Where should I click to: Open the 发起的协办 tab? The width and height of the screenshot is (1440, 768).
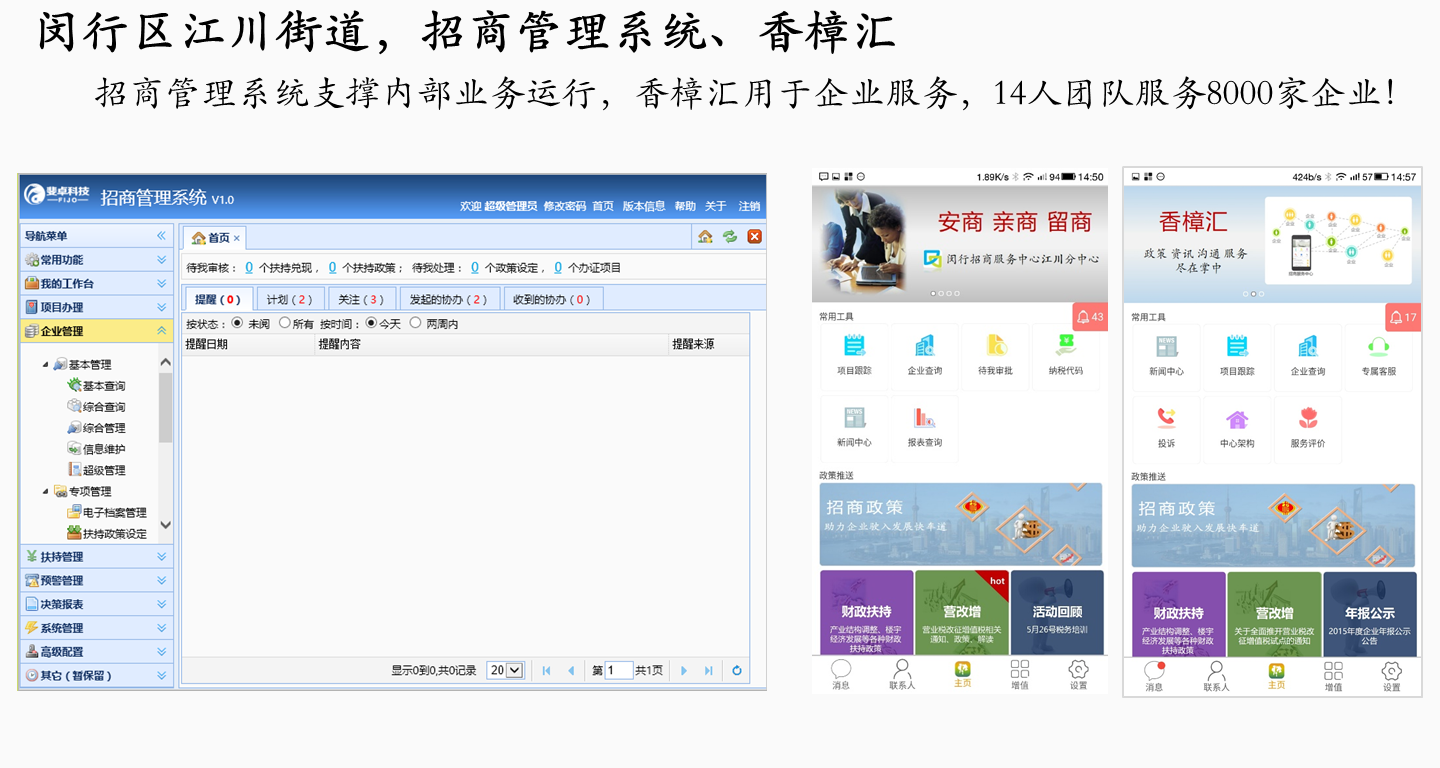[x=449, y=299]
